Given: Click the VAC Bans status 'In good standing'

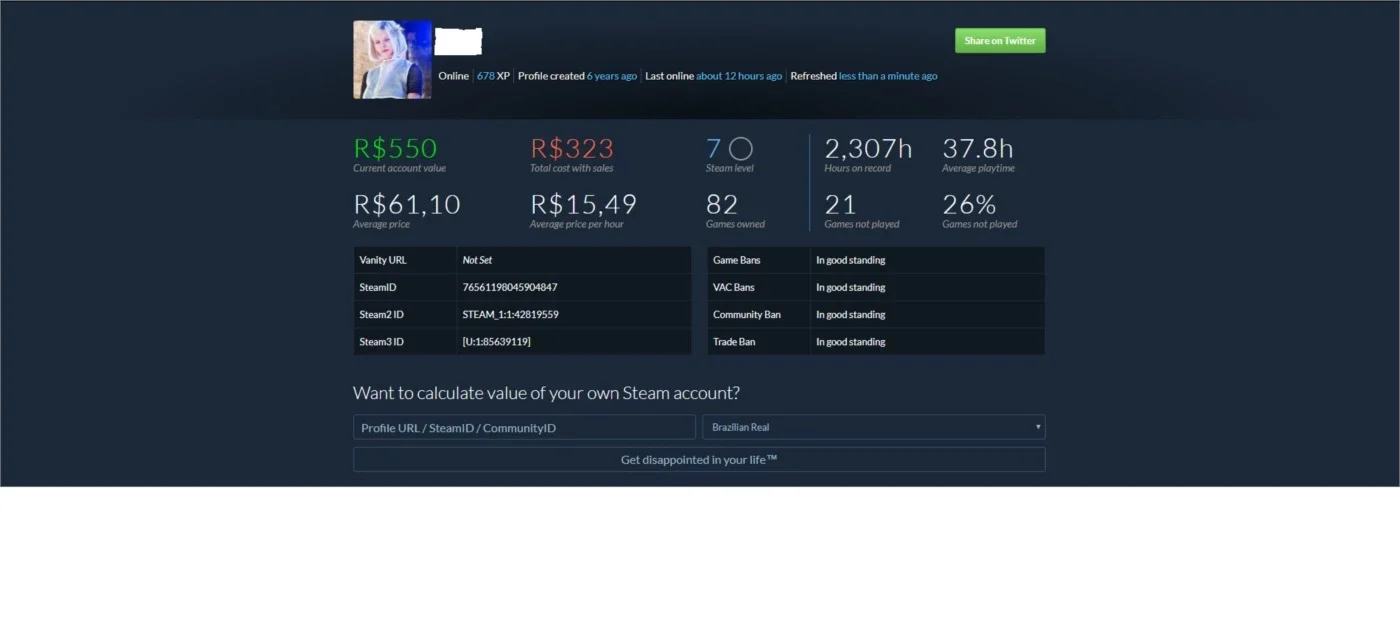Looking at the screenshot, I should pos(850,287).
